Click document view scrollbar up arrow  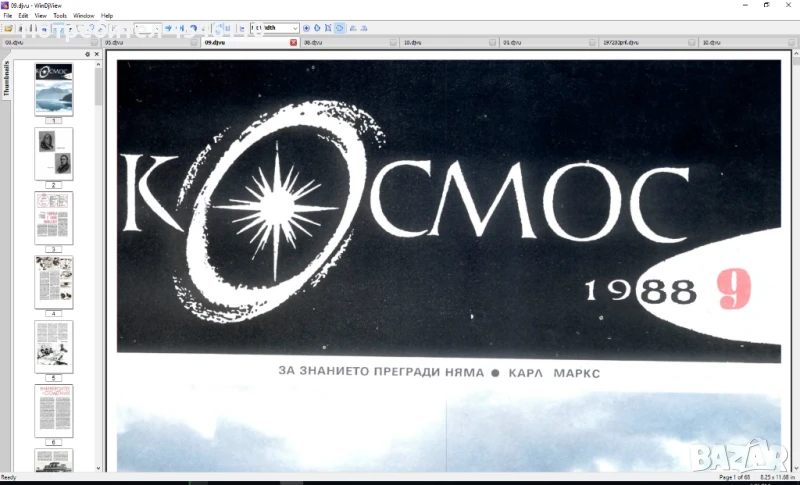point(796,54)
